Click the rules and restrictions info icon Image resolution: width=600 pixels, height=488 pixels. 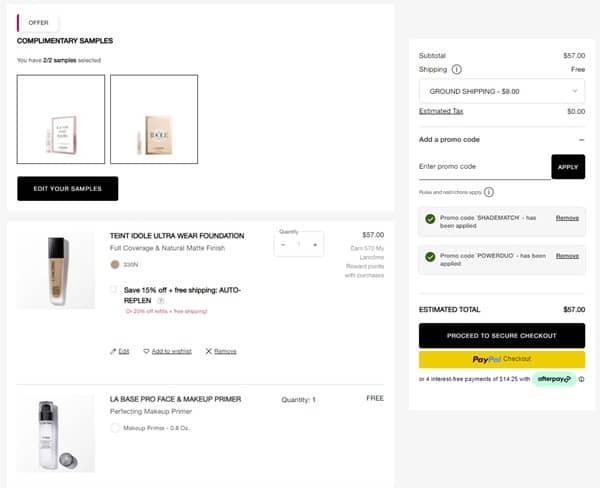pos(489,192)
